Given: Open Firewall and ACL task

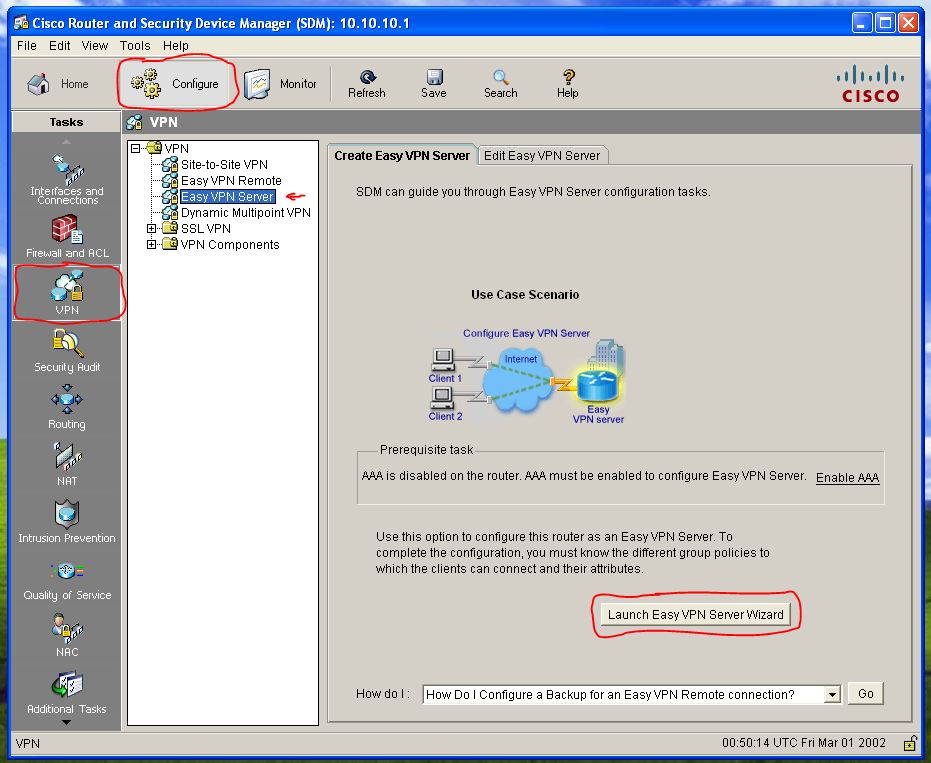Looking at the screenshot, I should tap(66, 236).
